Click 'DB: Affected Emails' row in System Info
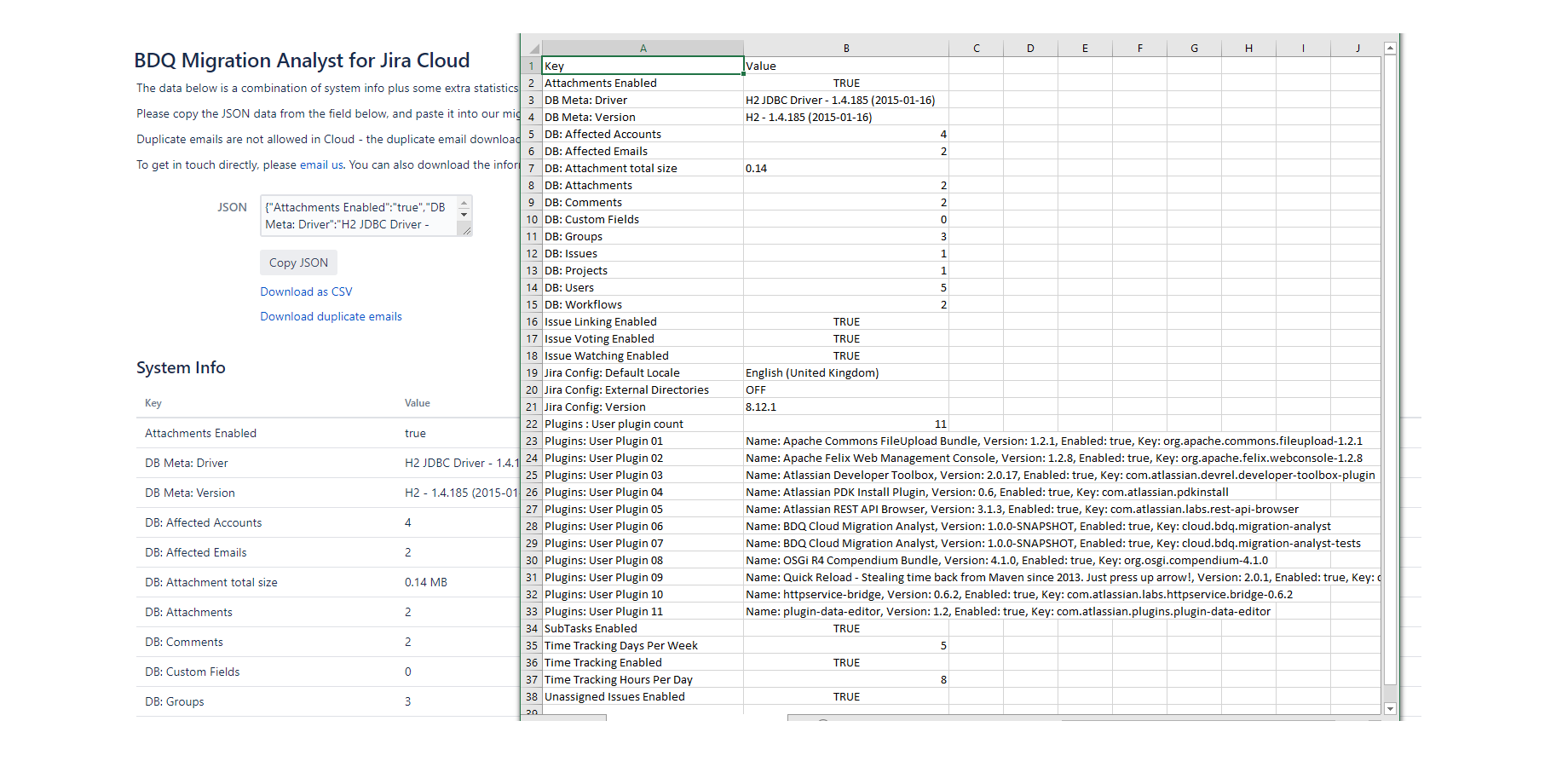The image size is (1568, 767). [x=196, y=552]
